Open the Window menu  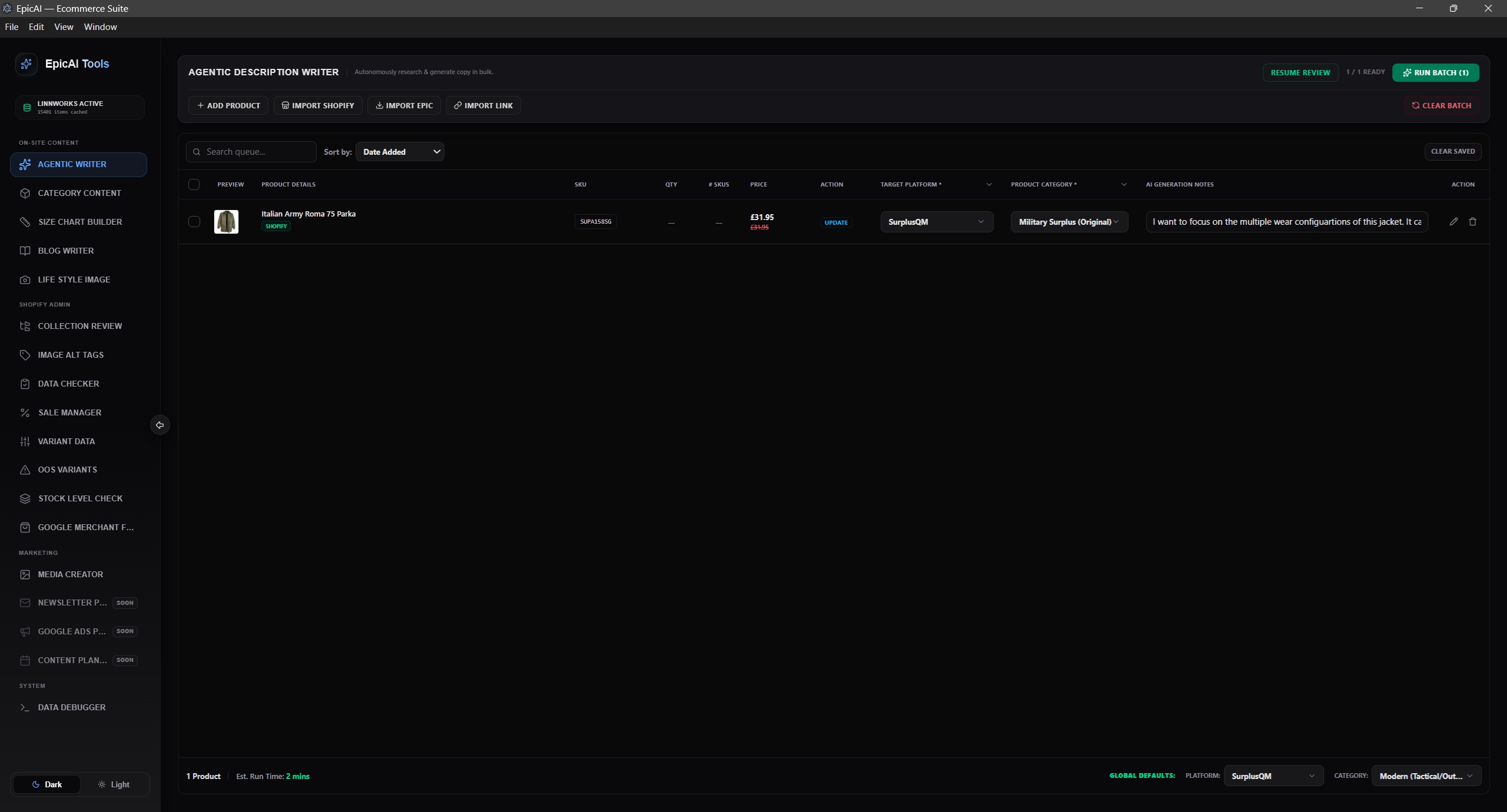pyautogui.click(x=100, y=27)
